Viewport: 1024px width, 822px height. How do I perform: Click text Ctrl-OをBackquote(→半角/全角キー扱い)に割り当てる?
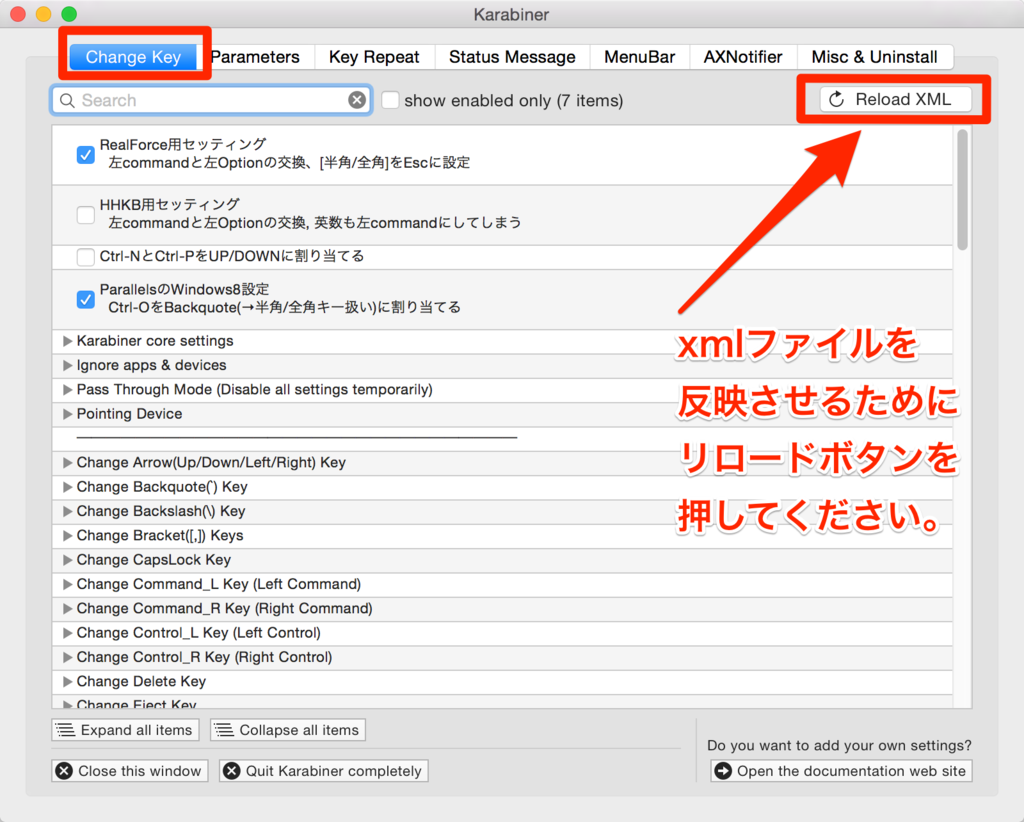[x=284, y=308]
